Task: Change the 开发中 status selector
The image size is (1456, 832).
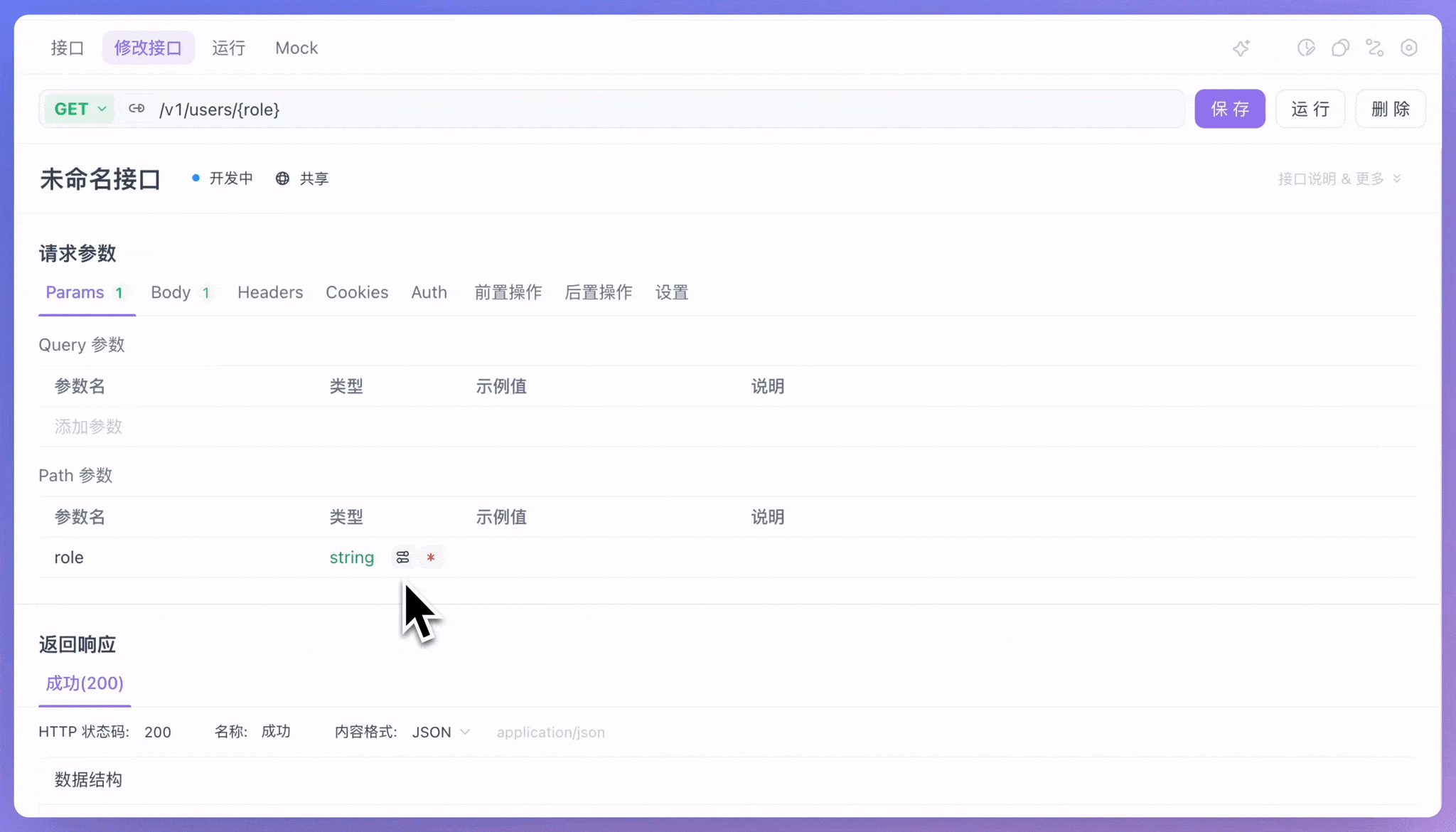Action: coord(223,178)
